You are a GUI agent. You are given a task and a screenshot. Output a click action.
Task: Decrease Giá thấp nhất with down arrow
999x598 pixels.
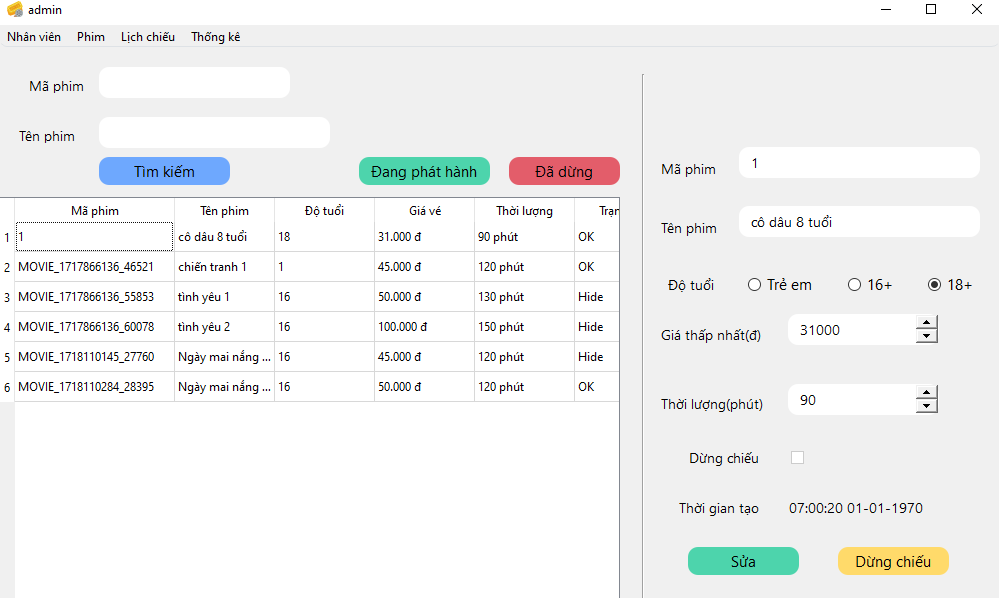926,336
